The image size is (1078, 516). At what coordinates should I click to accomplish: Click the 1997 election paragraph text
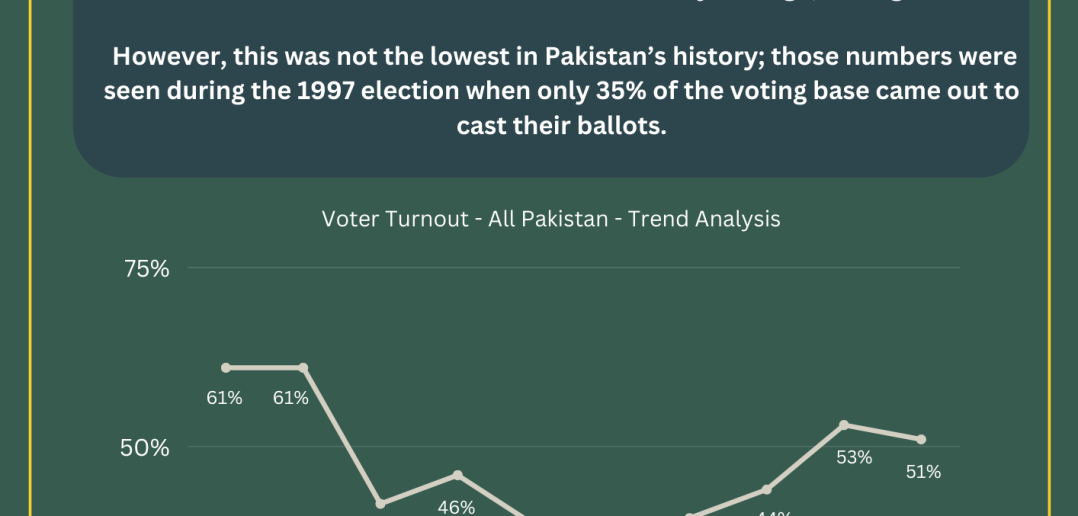[x=561, y=91]
